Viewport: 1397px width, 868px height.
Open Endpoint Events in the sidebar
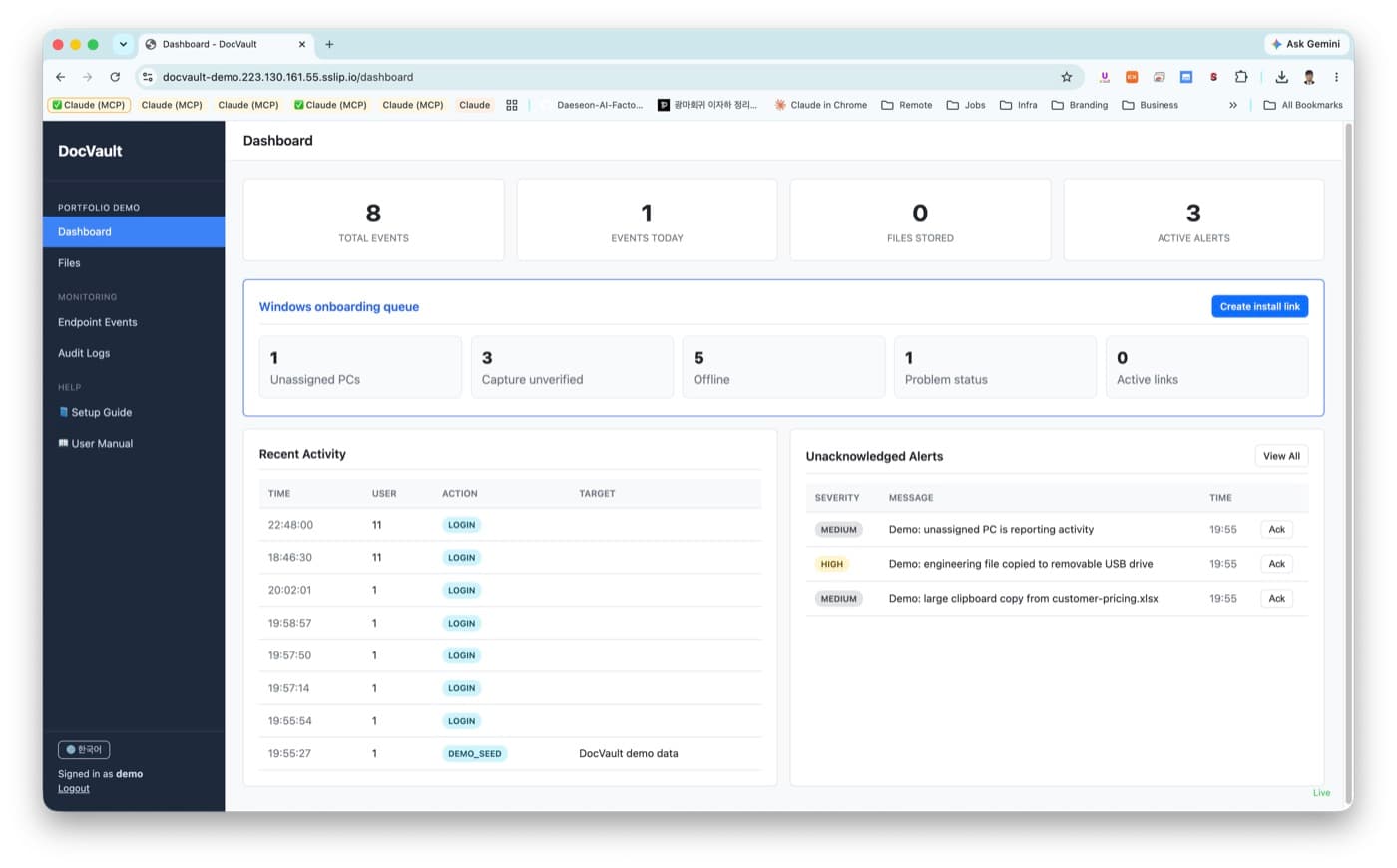point(134,322)
